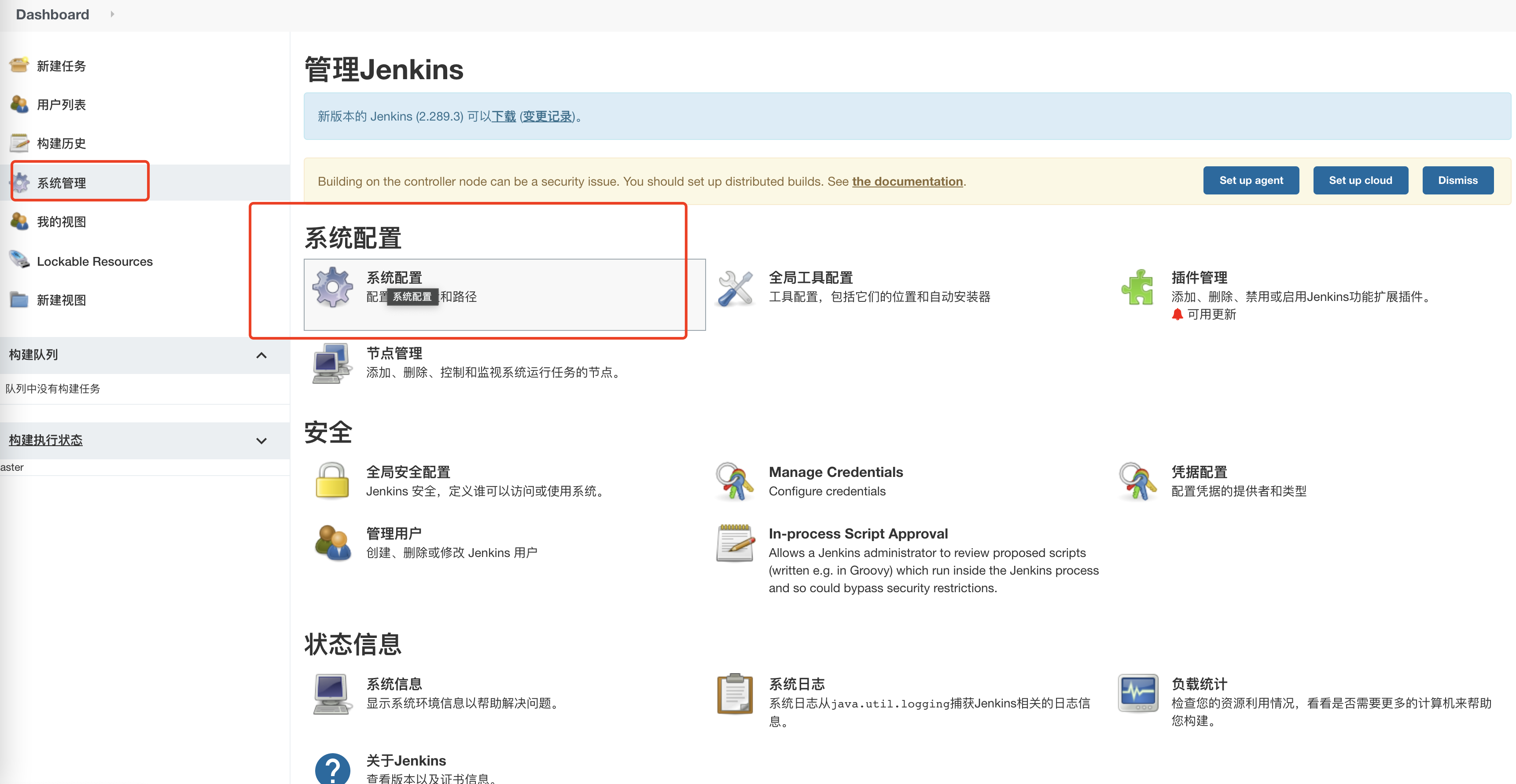This screenshot has height=784, width=1516.
Task: Click the 新建视图 folder icon
Action: click(x=19, y=299)
